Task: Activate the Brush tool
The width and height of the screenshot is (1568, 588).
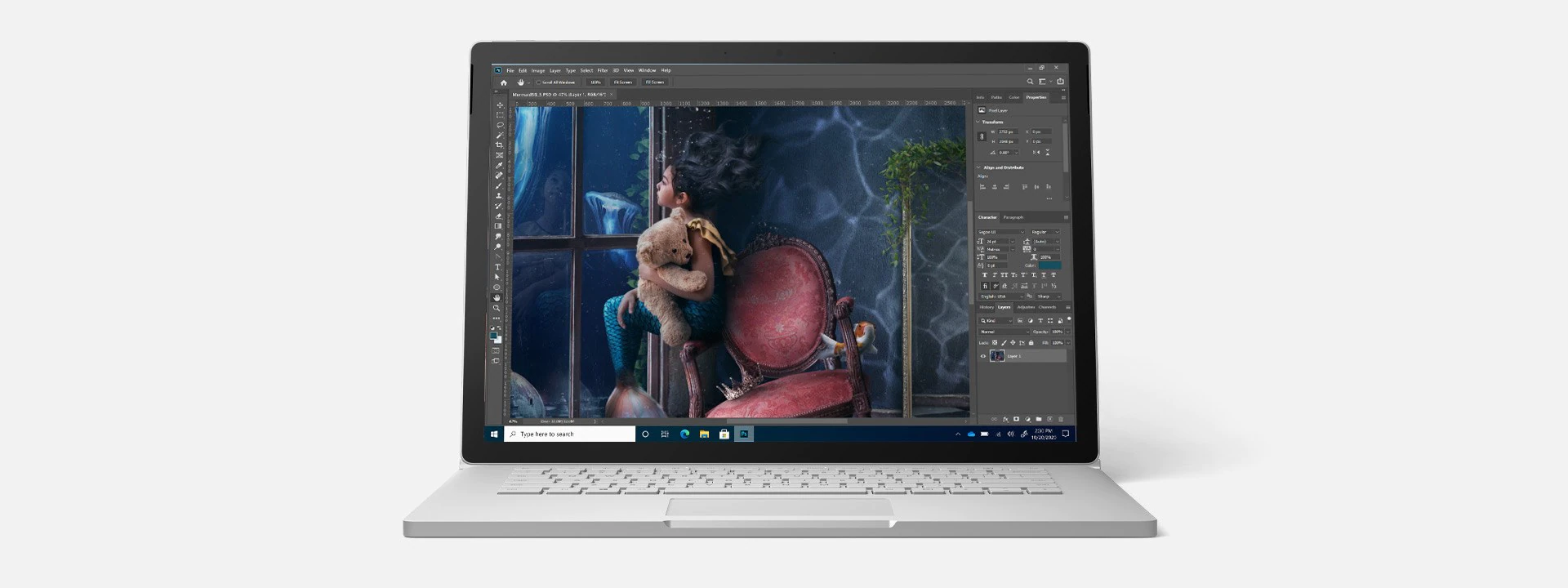Action: click(499, 186)
